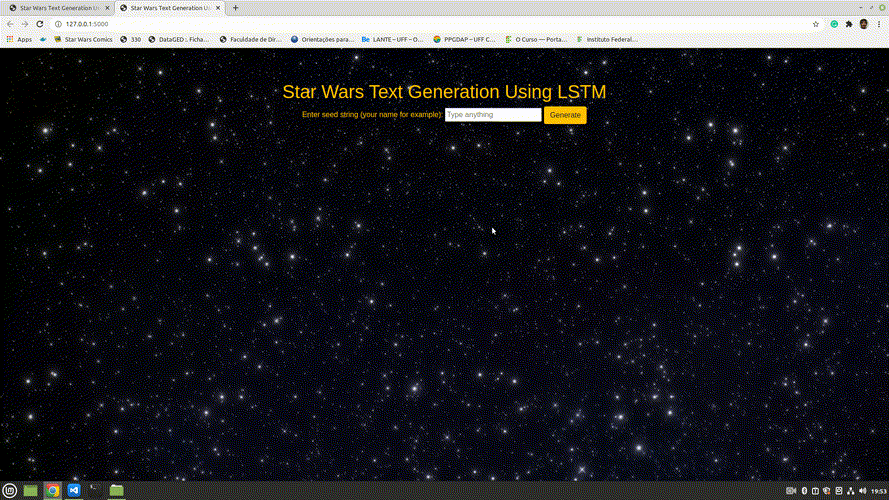Open a new browser tab
The width and height of the screenshot is (889, 500).
coord(235,8)
